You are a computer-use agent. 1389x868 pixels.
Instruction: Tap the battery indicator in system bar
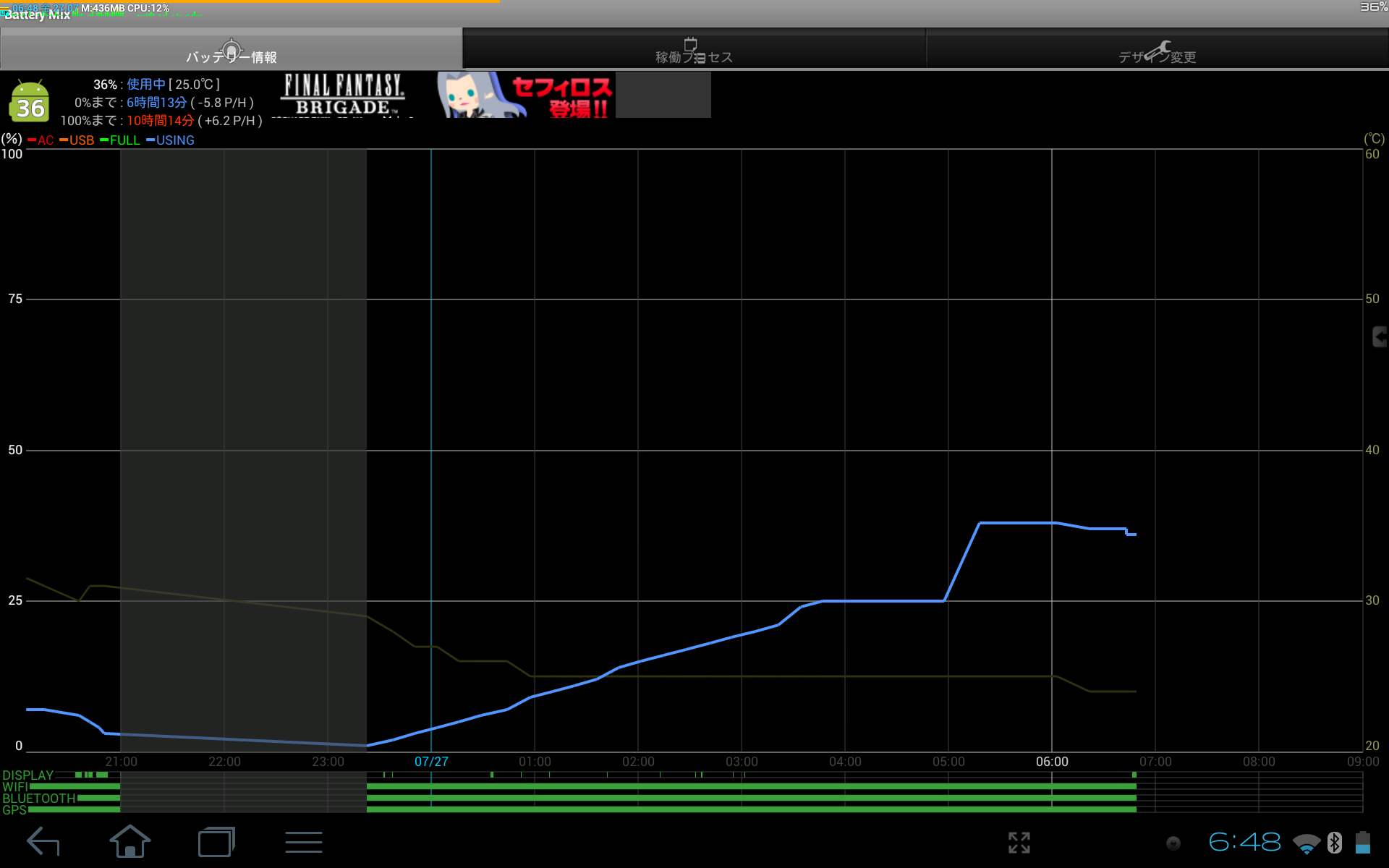click(1363, 843)
